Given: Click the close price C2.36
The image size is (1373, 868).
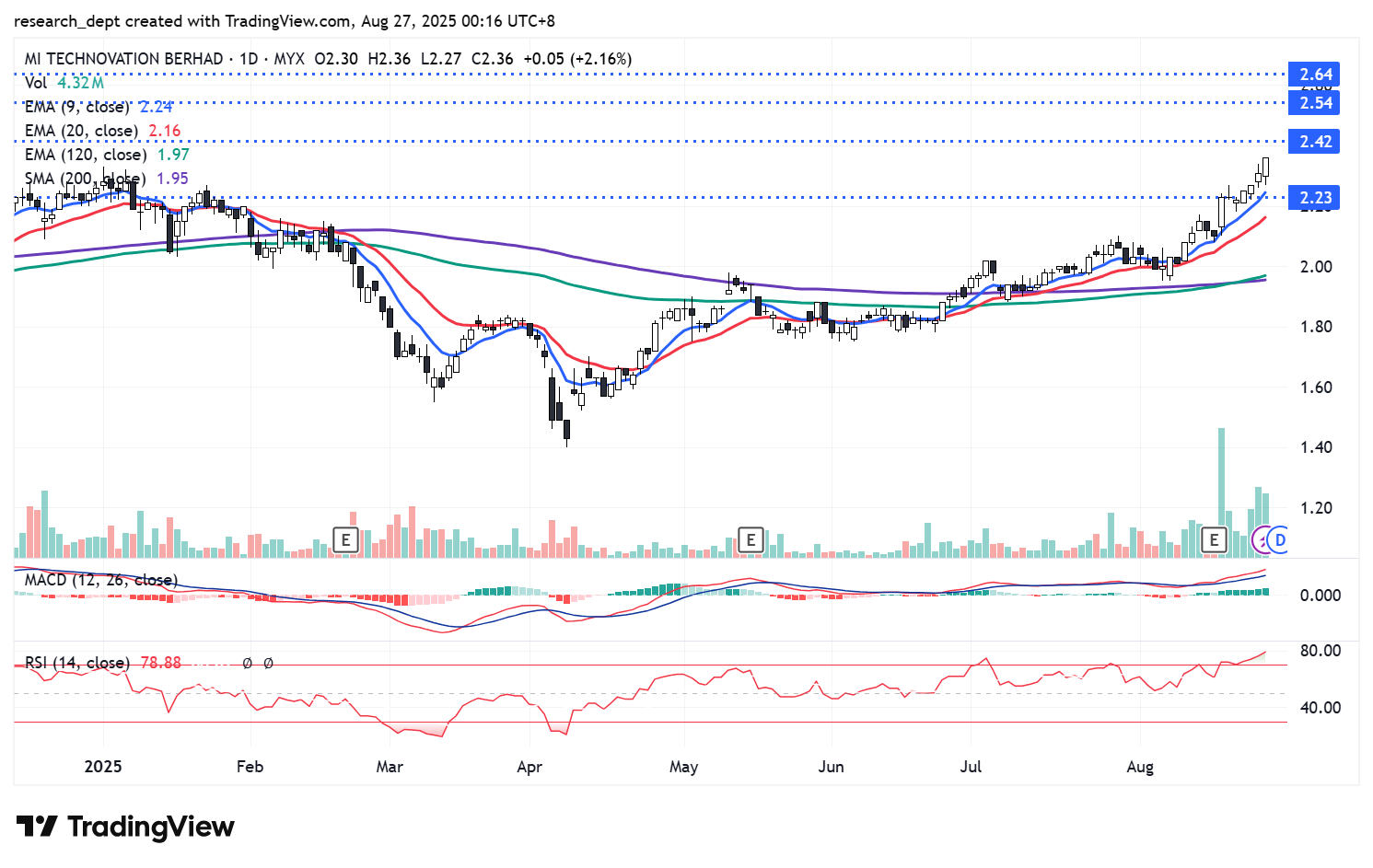Looking at the screenshot, I should click(493, 59).
